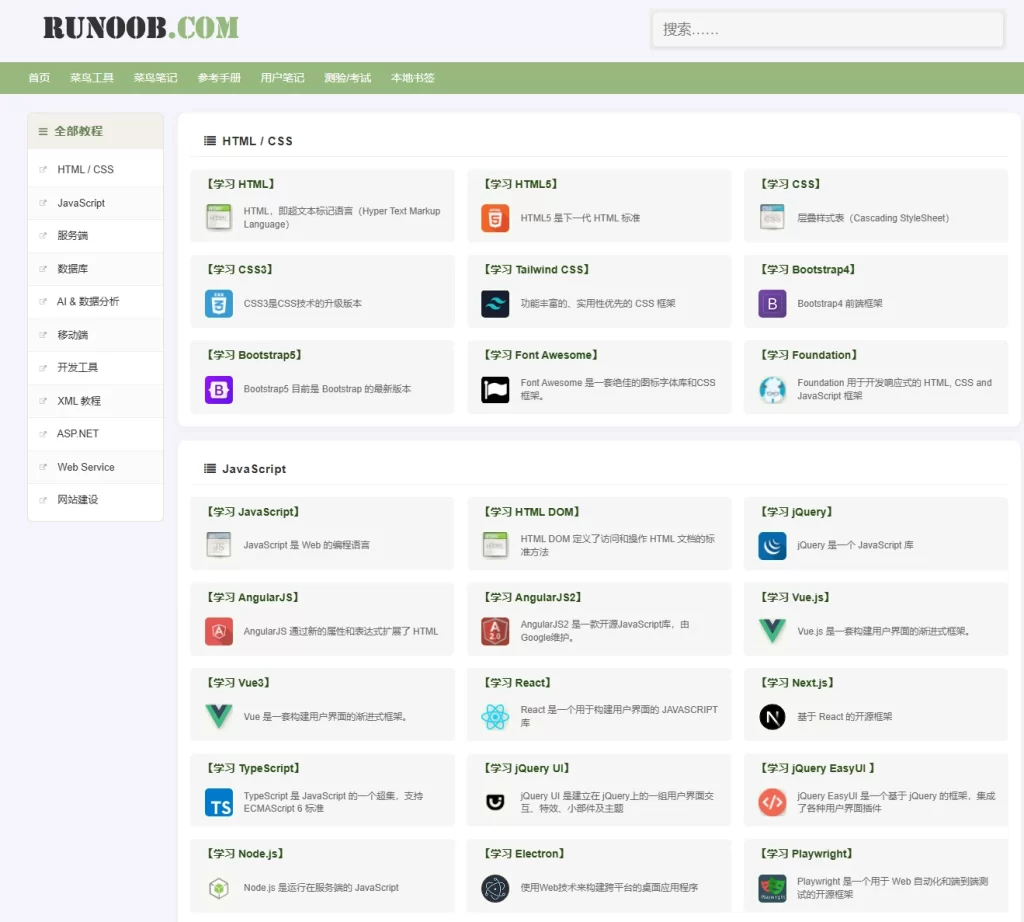Screen dimensions: 1024x922
Task: Open the 【学习 jQuery】 tutorial link
Action: [796, 512]
